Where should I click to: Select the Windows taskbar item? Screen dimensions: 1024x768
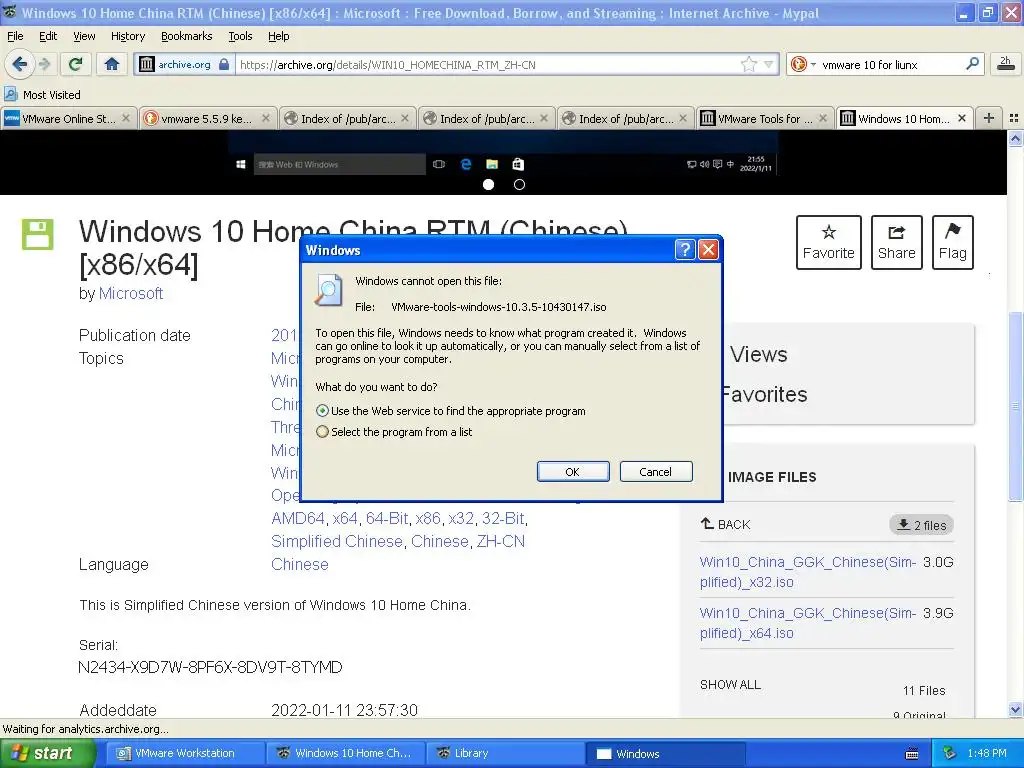point(665,753)
